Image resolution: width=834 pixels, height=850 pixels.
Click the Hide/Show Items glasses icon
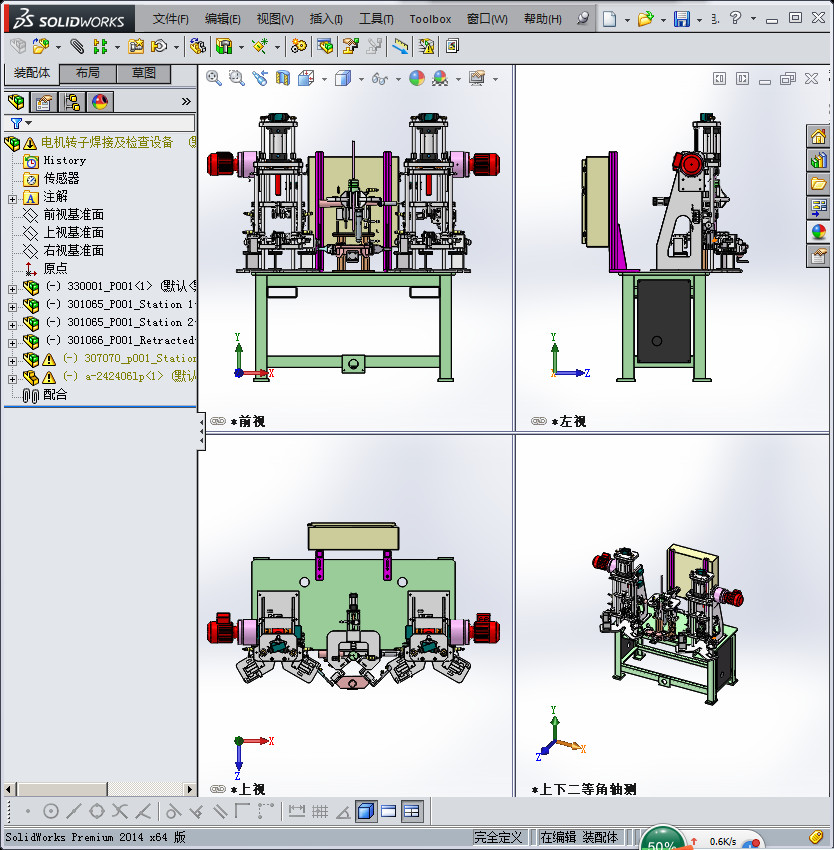coord(380,79)
